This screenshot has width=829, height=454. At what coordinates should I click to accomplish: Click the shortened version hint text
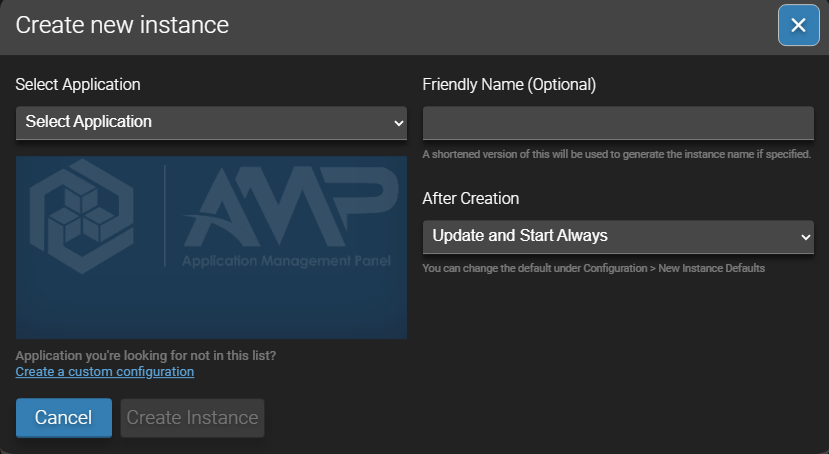616,154
